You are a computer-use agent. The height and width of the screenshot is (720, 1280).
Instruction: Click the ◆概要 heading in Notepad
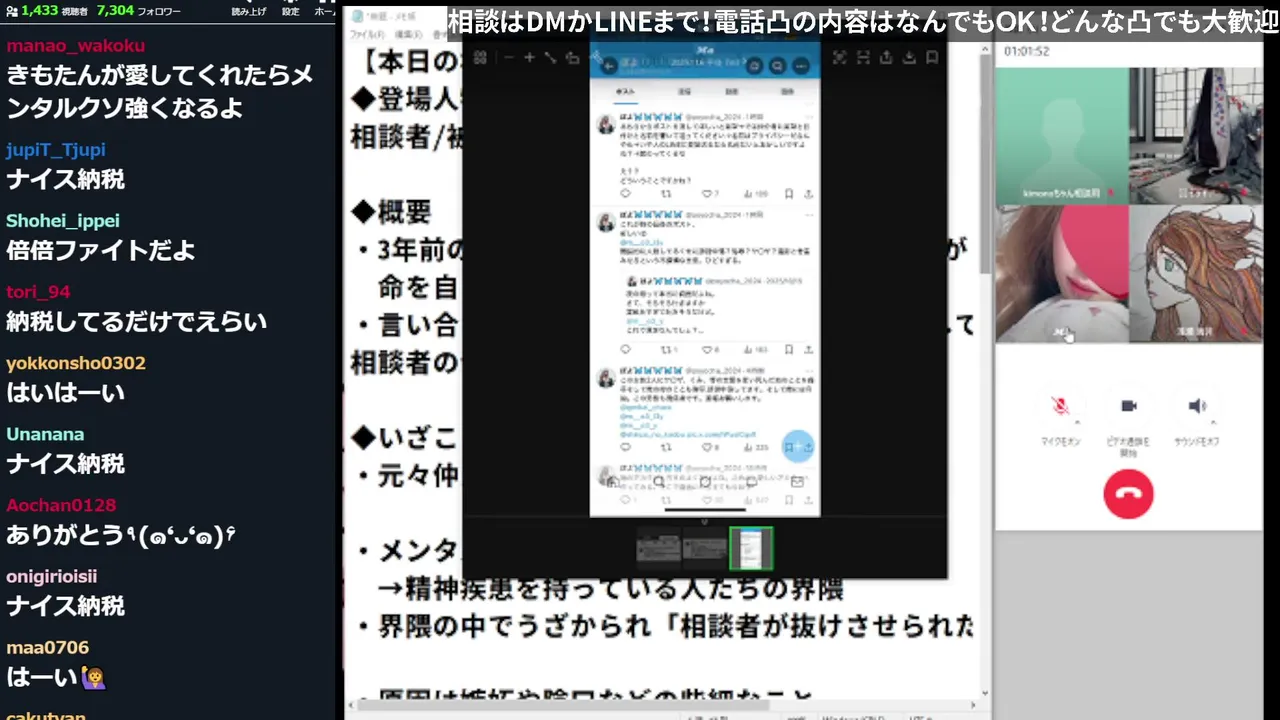click(x=391, y=211)
